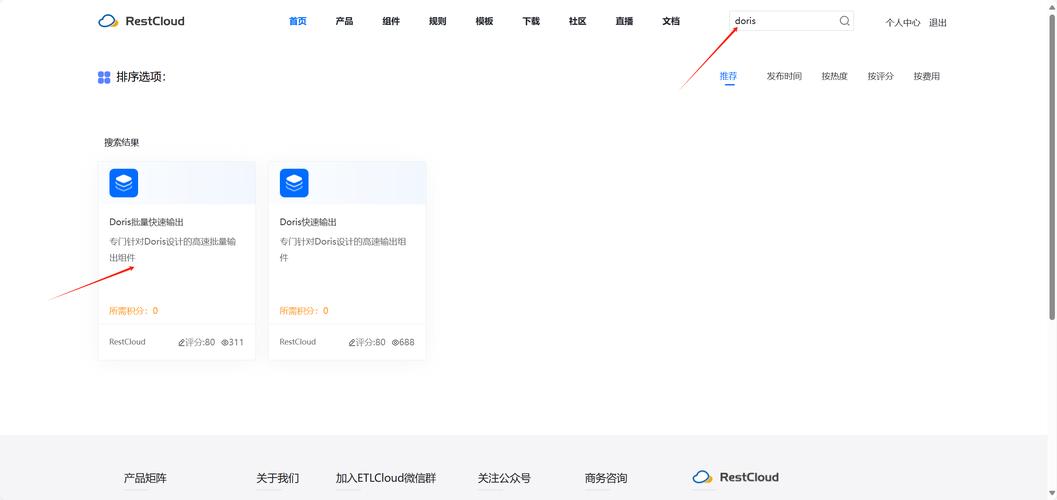The height and width of the screenshot is (500, 1057).
Task: Click 评分:80 on Doris批量快速输出 card
Action: pos(200,342)
